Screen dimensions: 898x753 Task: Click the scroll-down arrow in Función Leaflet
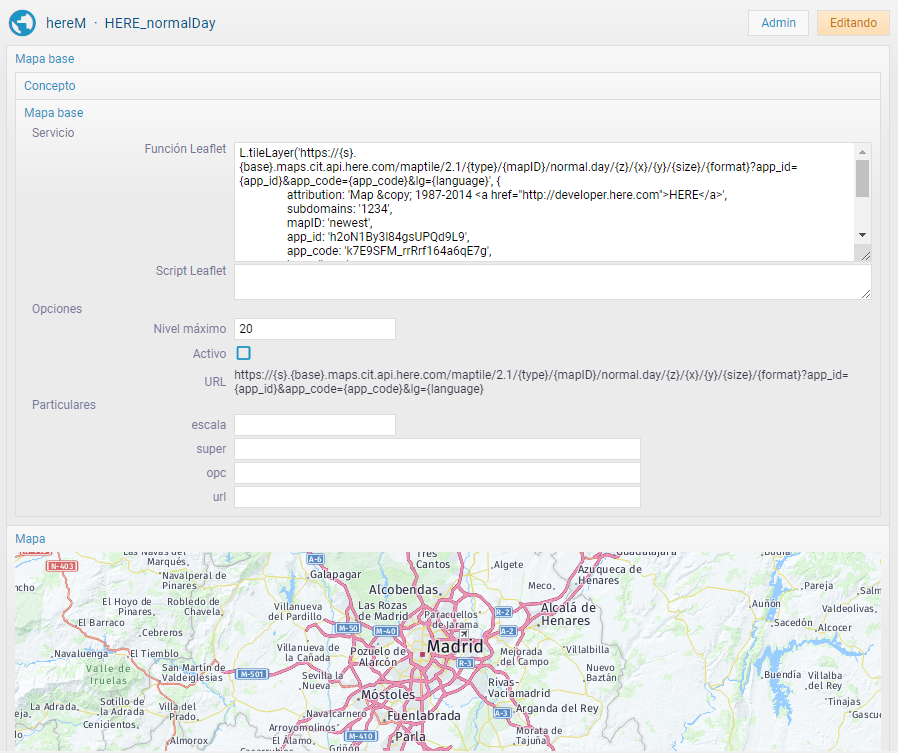(862, 234)
